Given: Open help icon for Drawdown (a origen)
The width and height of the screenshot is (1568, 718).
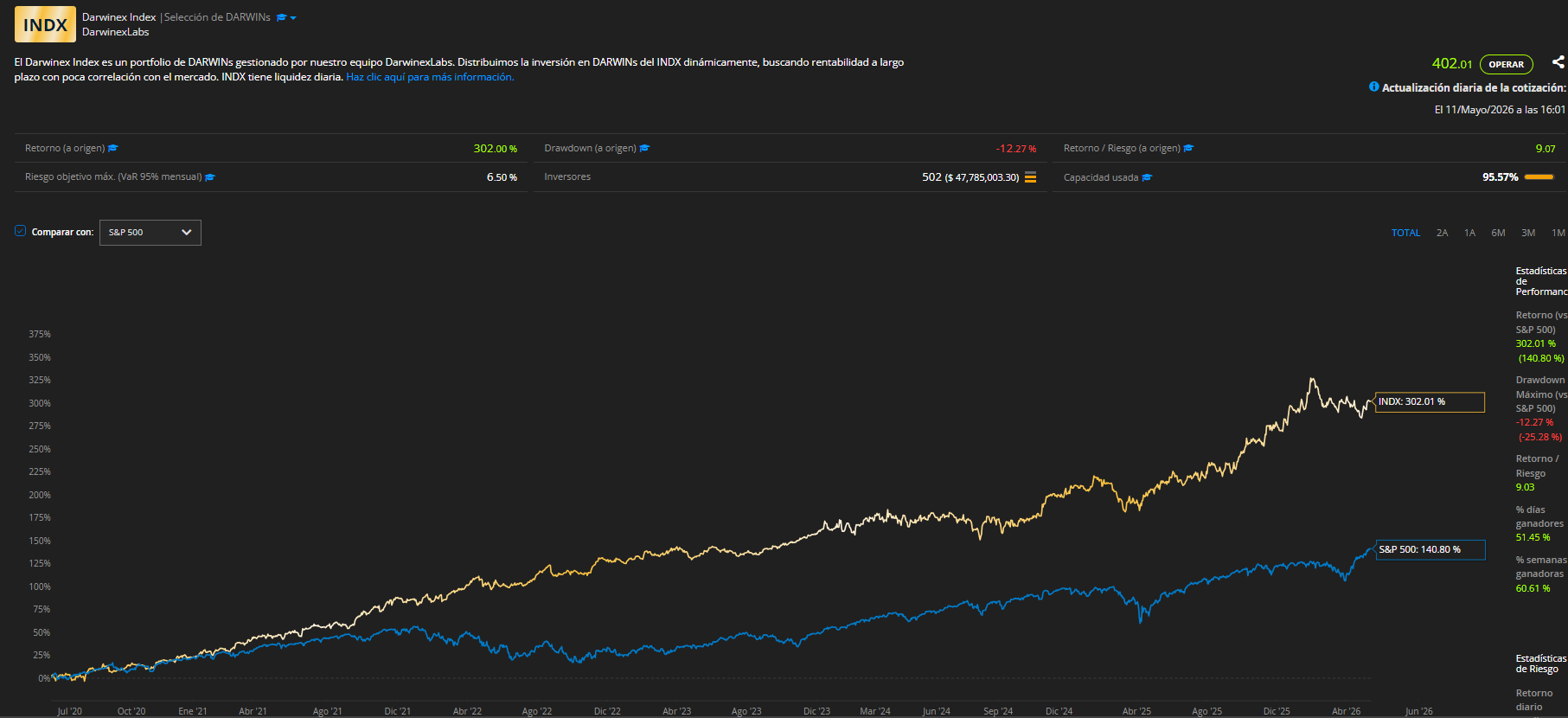Looking at the screenshot, I should pos(644,148).
